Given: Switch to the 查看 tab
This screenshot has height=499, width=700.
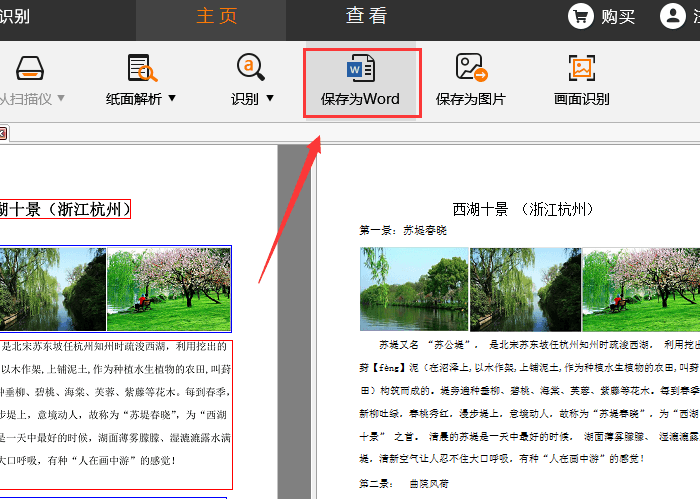Looking at the screenshot, I should [366, 16].
